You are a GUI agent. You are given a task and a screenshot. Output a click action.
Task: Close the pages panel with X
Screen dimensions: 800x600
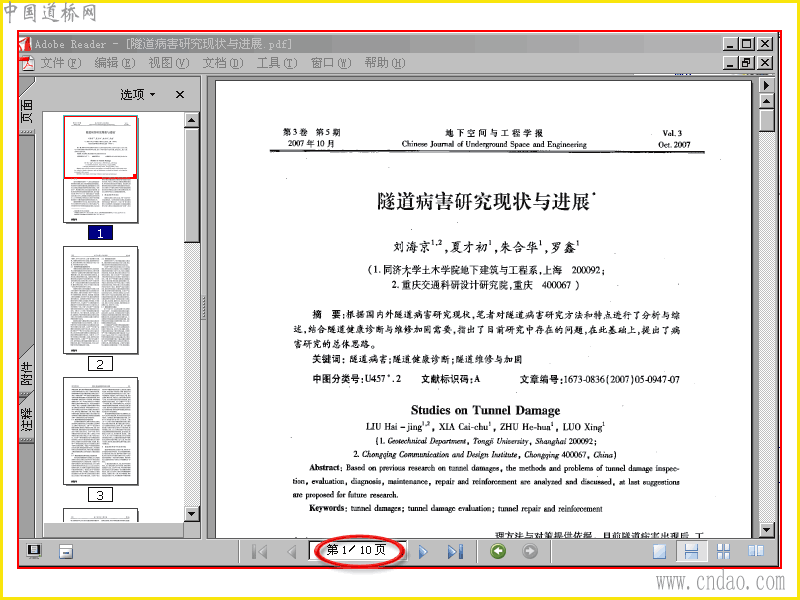point(180,94)
